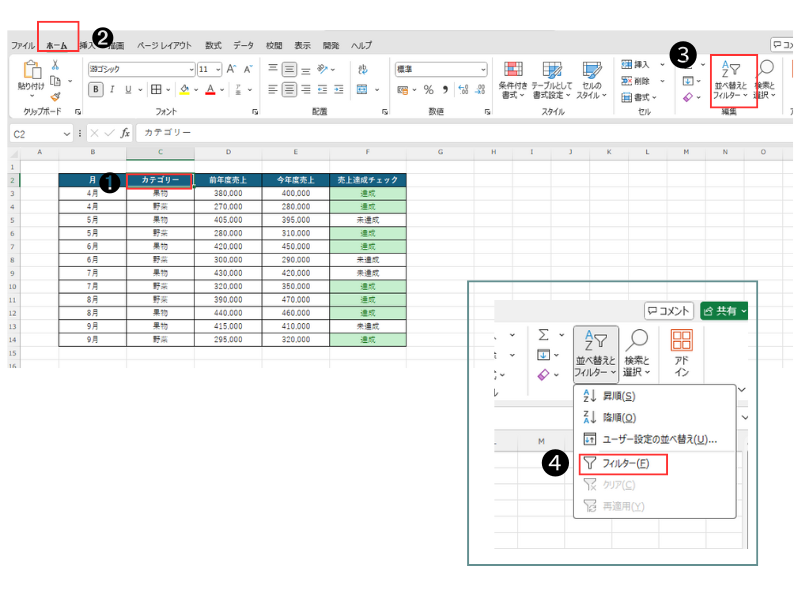The height and width of the screenshot is (600, 800).
Task: Click the Insert Function fx icon
Action: pyautogui.click(x=125, y=133)
